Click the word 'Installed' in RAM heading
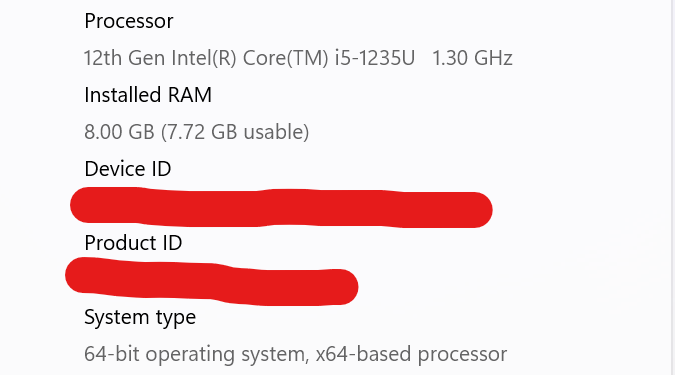The height and width of the screenshot is (375, 675). 123,95
